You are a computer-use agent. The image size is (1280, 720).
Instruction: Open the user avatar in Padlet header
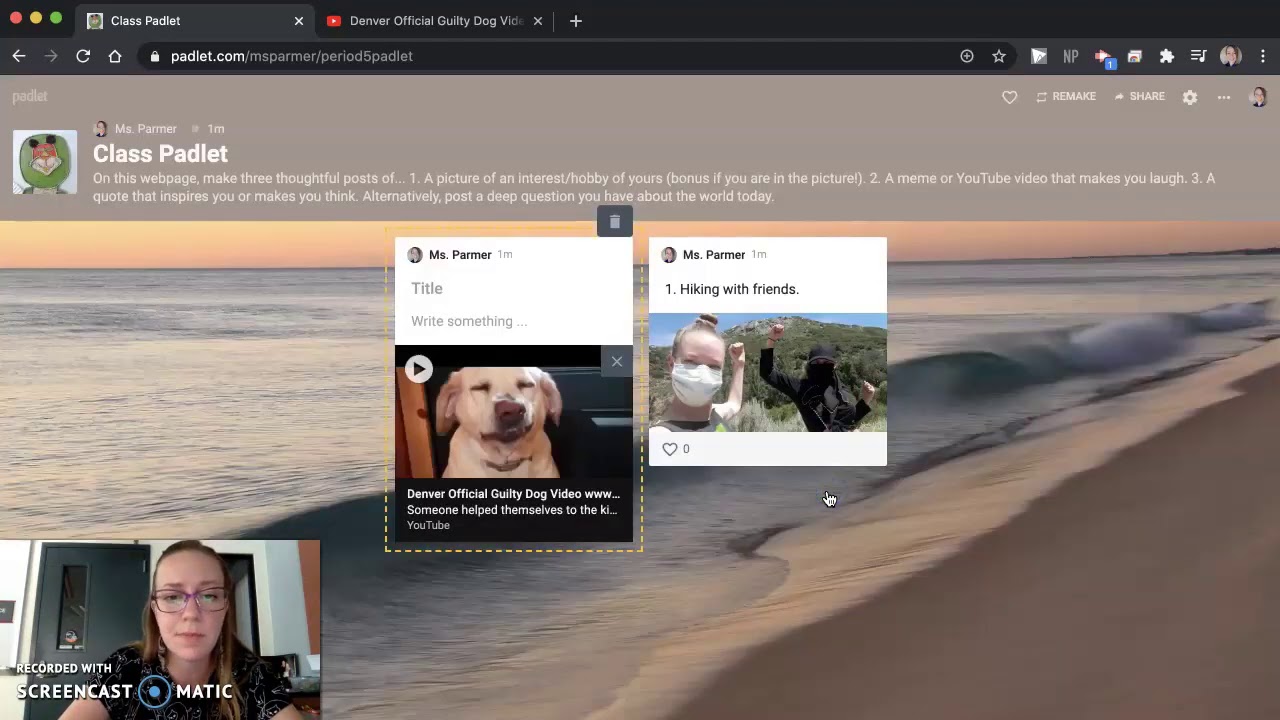[1258, 96]
